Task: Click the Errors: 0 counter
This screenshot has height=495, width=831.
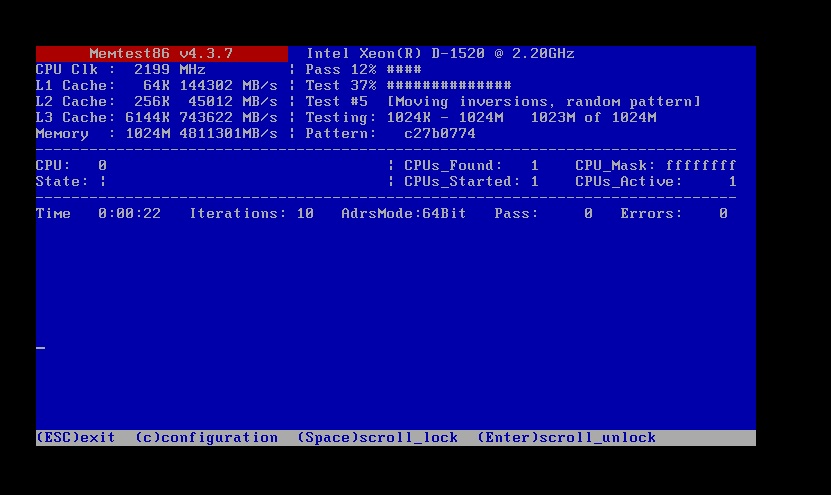Action: (674, 214)
